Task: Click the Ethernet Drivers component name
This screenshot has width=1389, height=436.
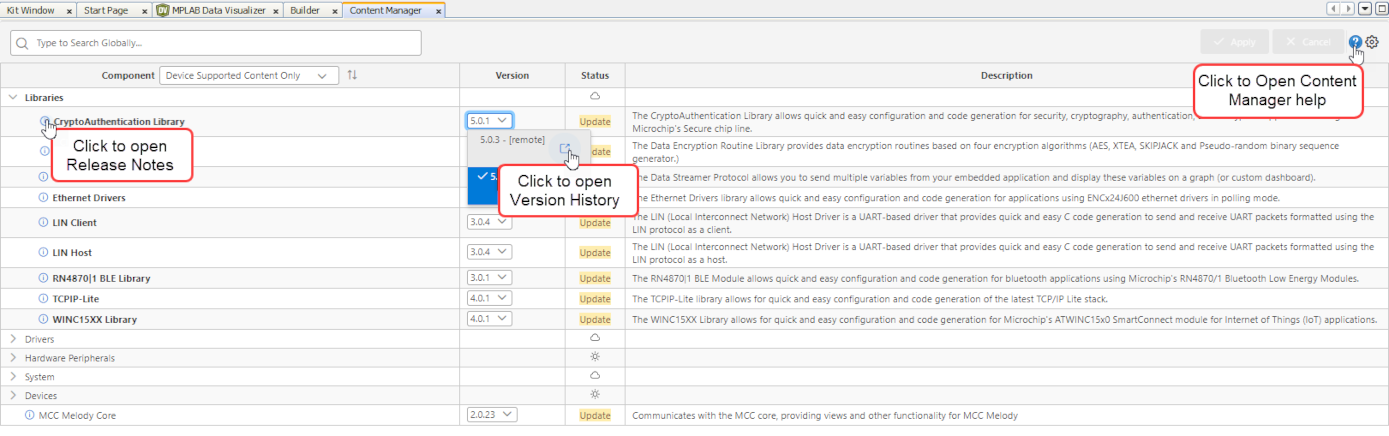Action: pyautogui.click(x=89, y=198)
